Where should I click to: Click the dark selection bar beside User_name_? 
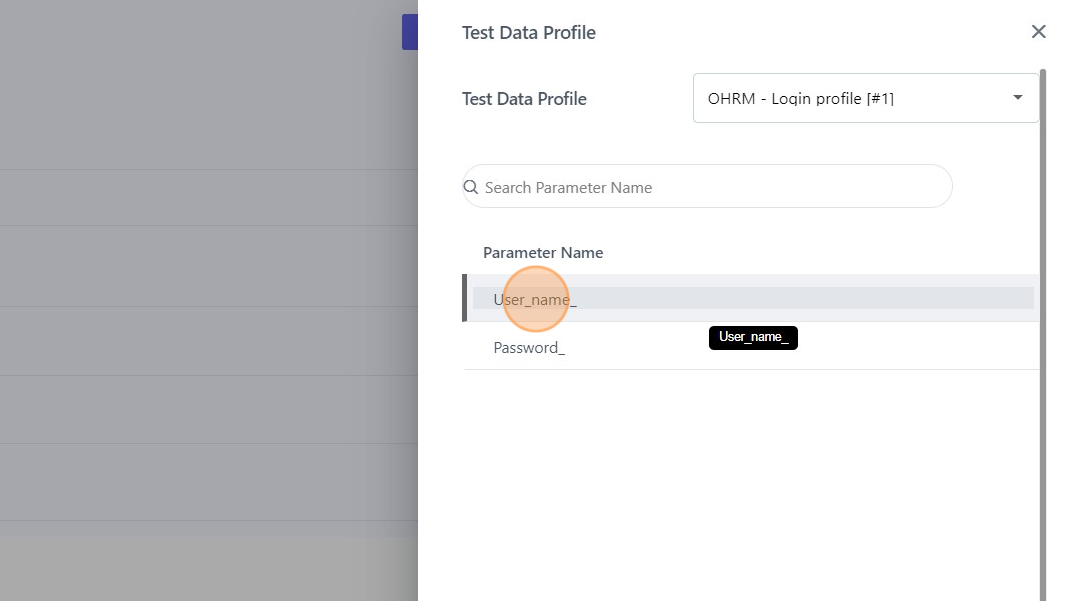[x=465, y=298]
